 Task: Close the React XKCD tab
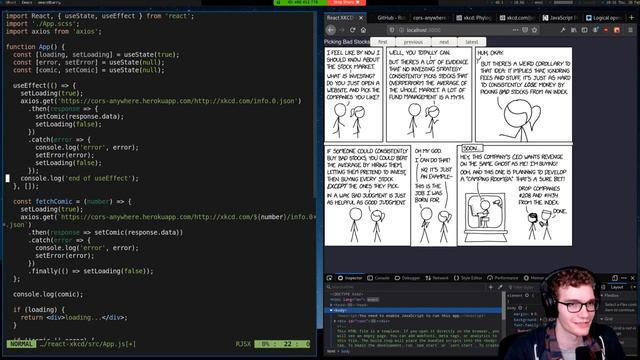361,18
